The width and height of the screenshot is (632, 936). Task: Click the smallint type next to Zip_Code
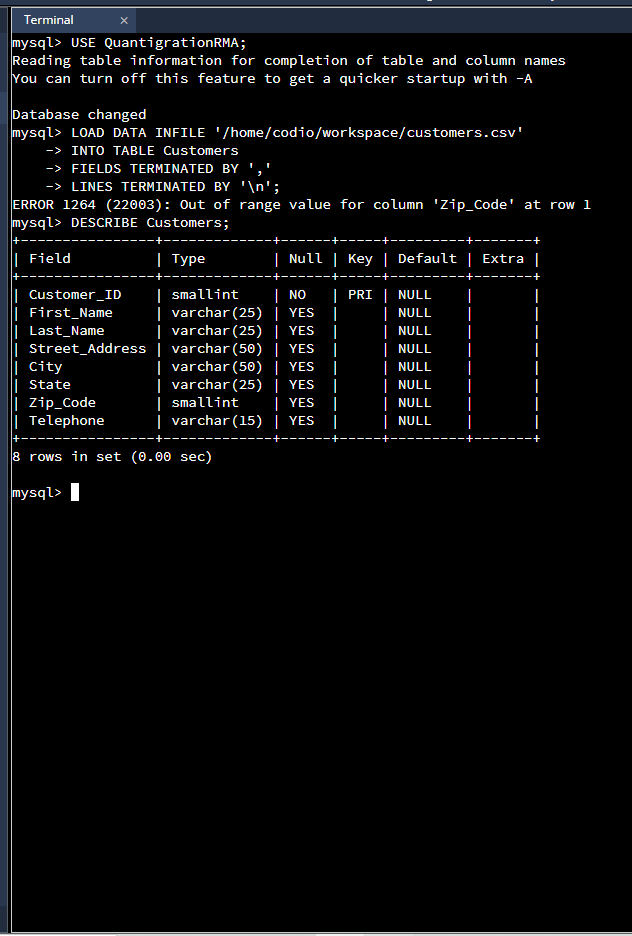pos(201,402)
